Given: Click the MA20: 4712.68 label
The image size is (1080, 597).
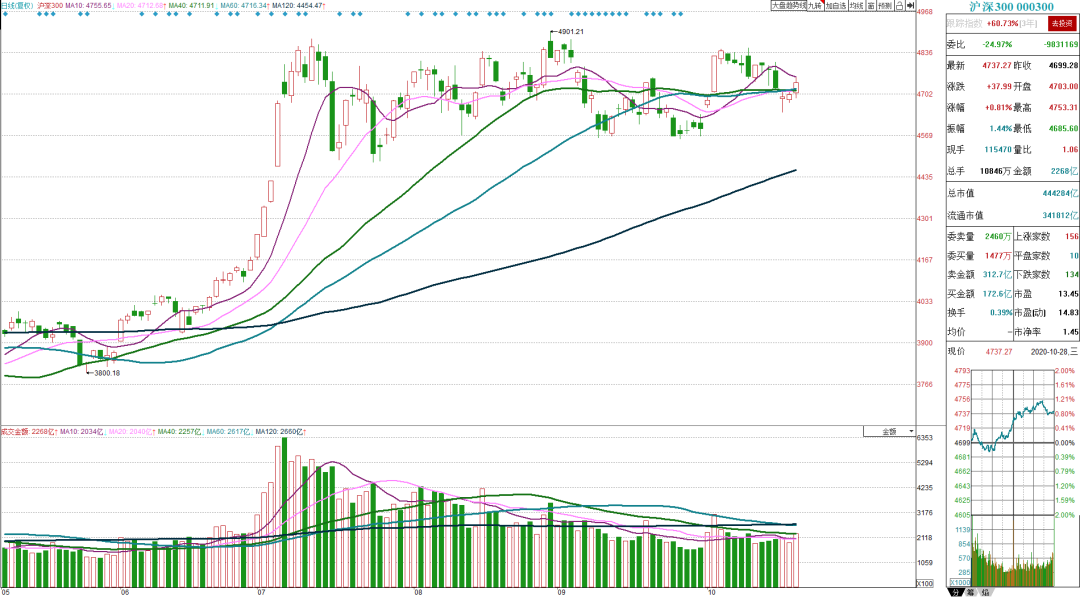Looking at the screenshot, I should 141,6.
